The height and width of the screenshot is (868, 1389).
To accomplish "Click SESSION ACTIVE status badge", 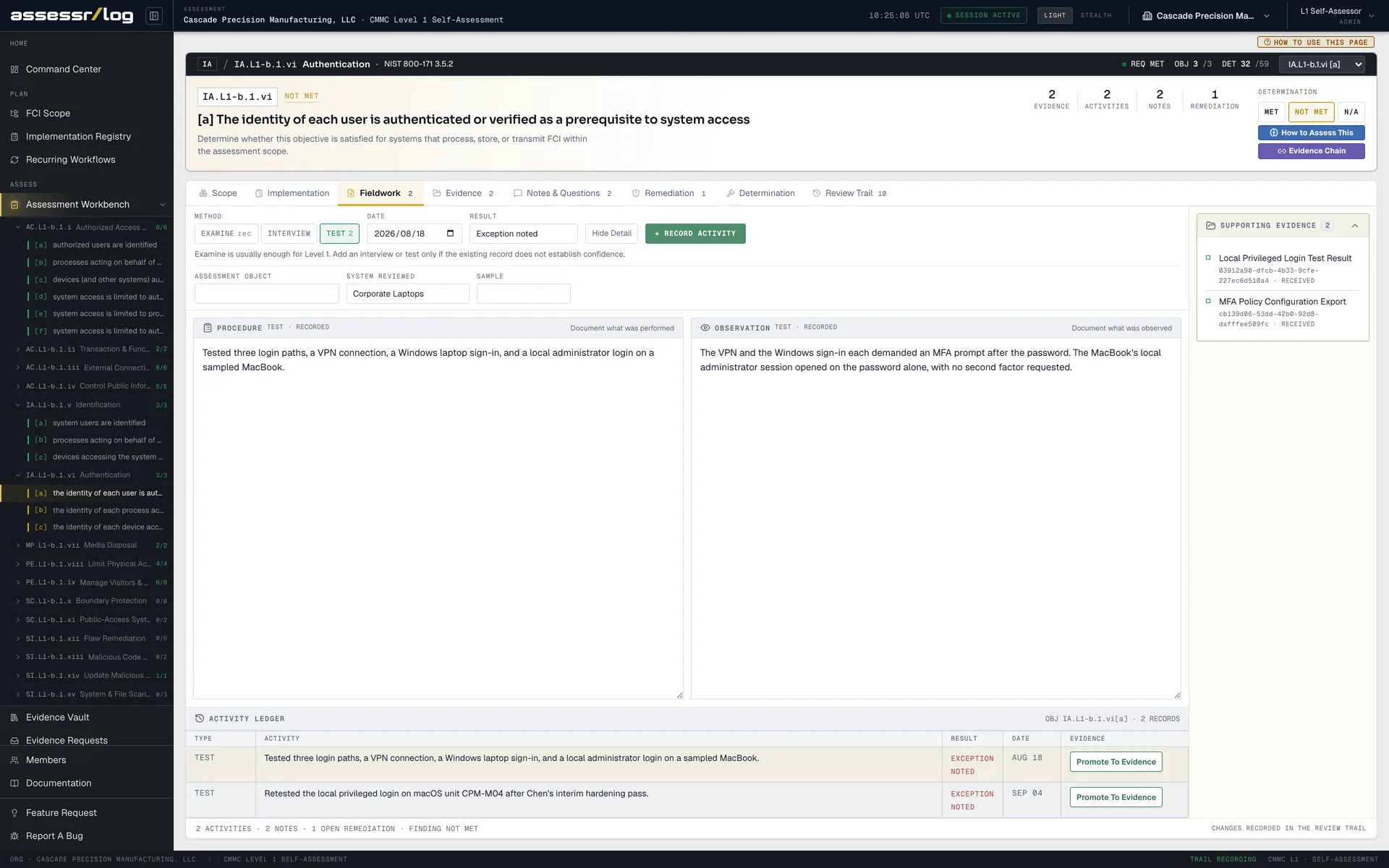I will (983, 15).
